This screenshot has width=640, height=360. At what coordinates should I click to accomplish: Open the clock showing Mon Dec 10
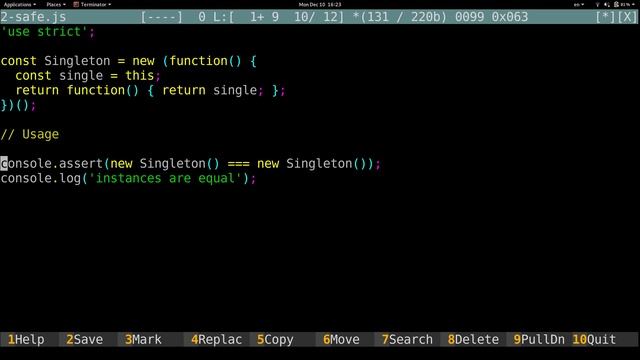click(x=320, y=4)
